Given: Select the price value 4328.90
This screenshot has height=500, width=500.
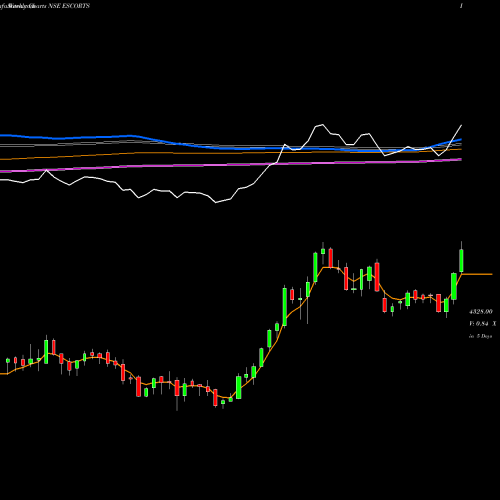Looking at the screenshot, I should click(x=481, y=312).
